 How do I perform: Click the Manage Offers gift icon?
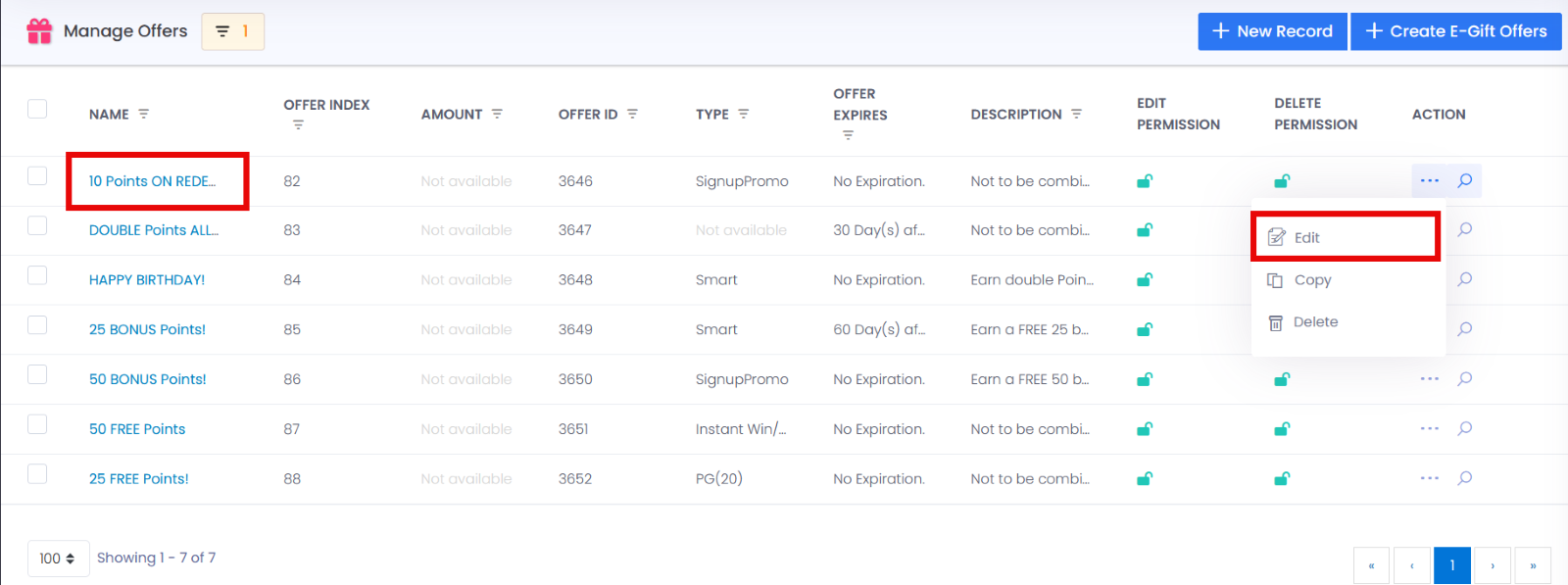(39, 31)
